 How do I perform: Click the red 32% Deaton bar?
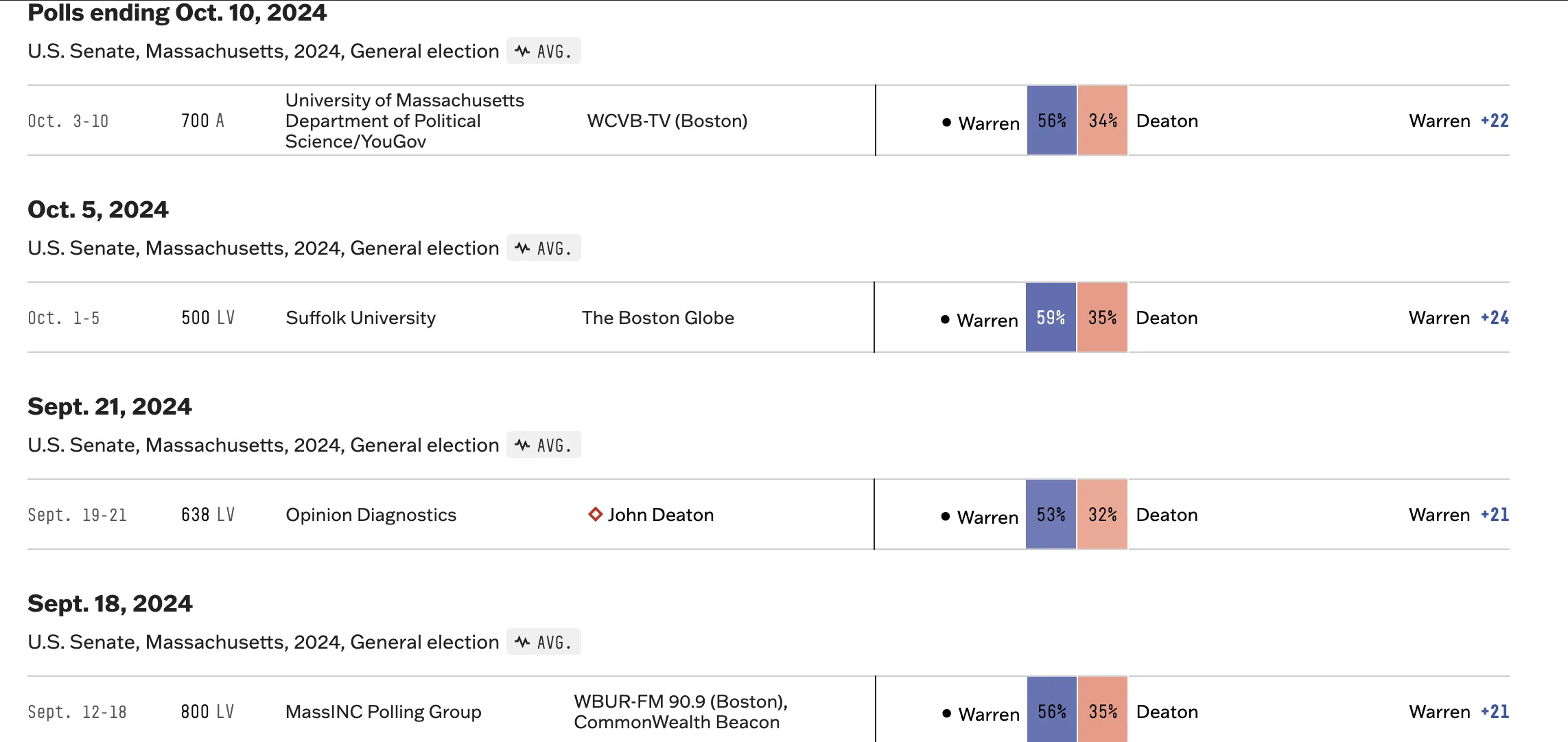(1102, 515)
